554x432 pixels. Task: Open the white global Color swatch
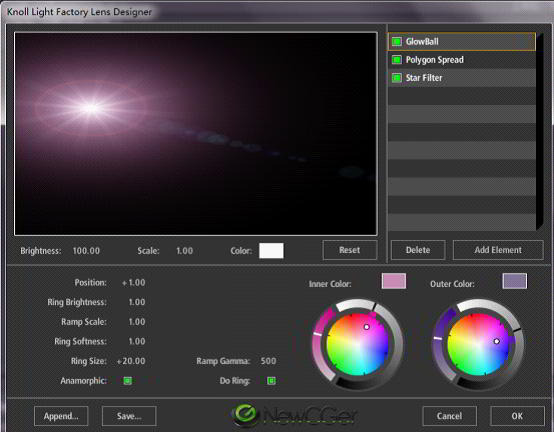[x=271, y=250]
